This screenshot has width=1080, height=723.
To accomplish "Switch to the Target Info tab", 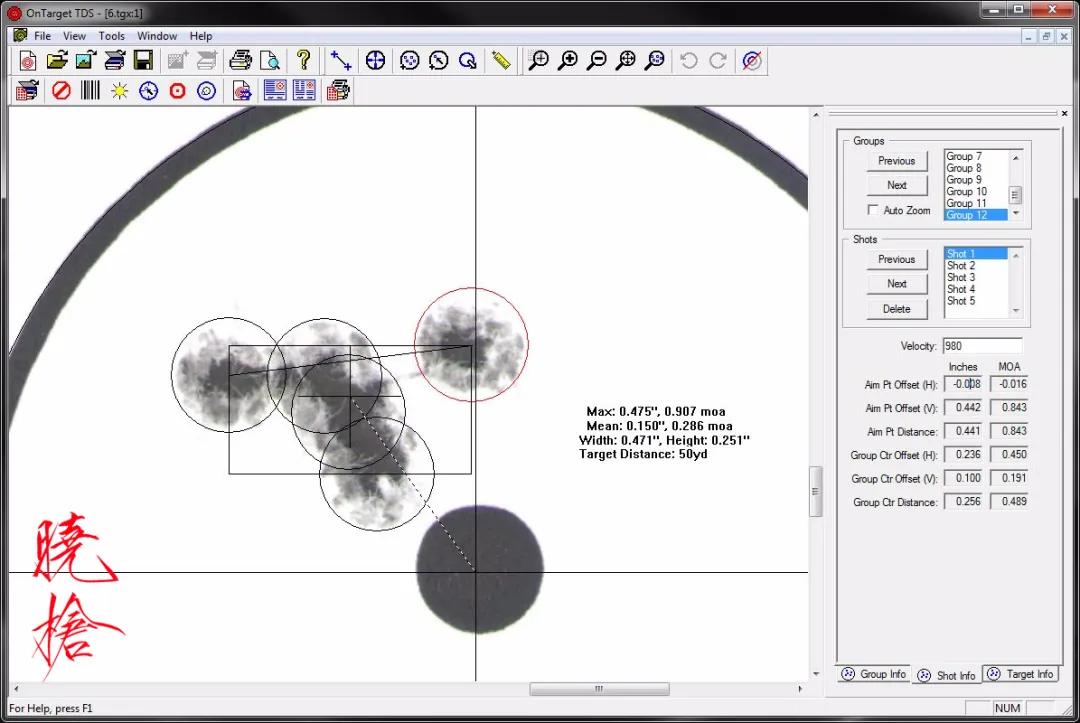I will tap(1020, 674).
